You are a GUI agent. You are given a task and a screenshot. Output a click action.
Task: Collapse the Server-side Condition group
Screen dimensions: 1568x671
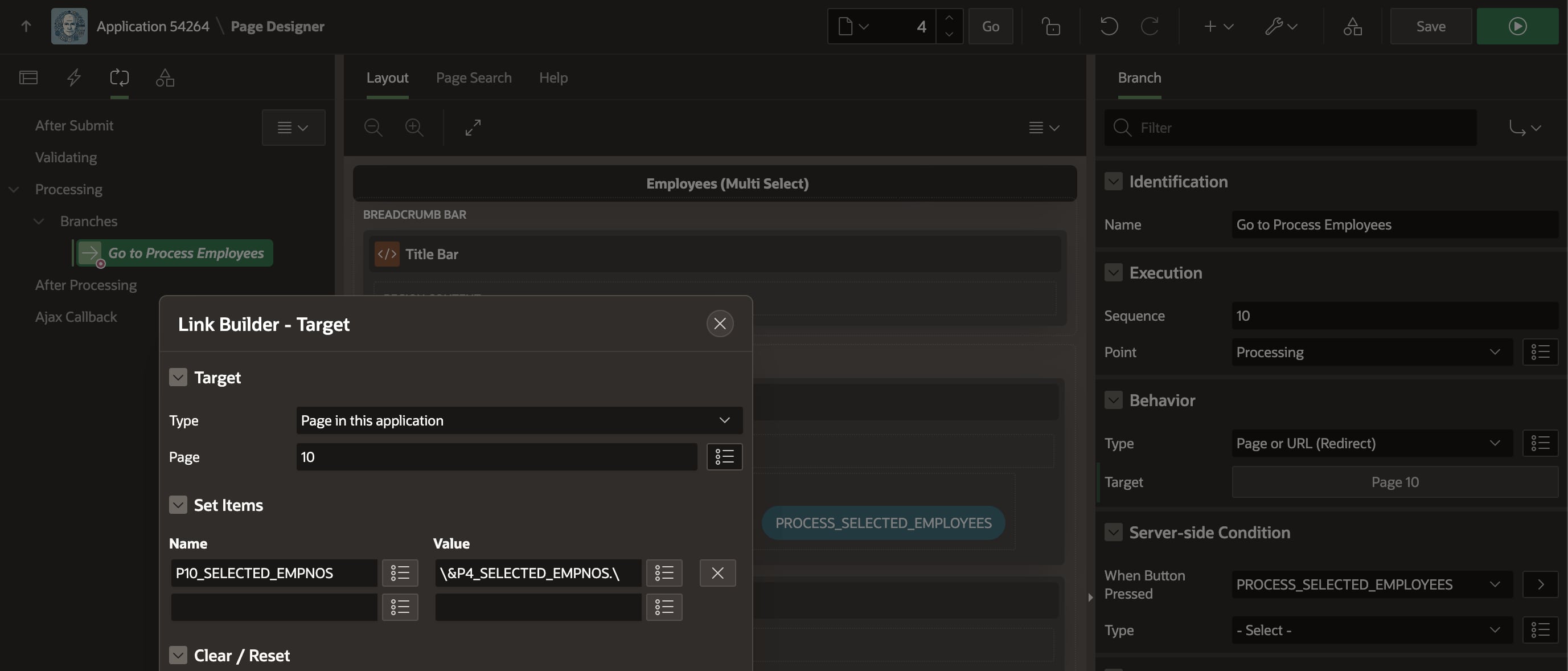coord(1113,532)
